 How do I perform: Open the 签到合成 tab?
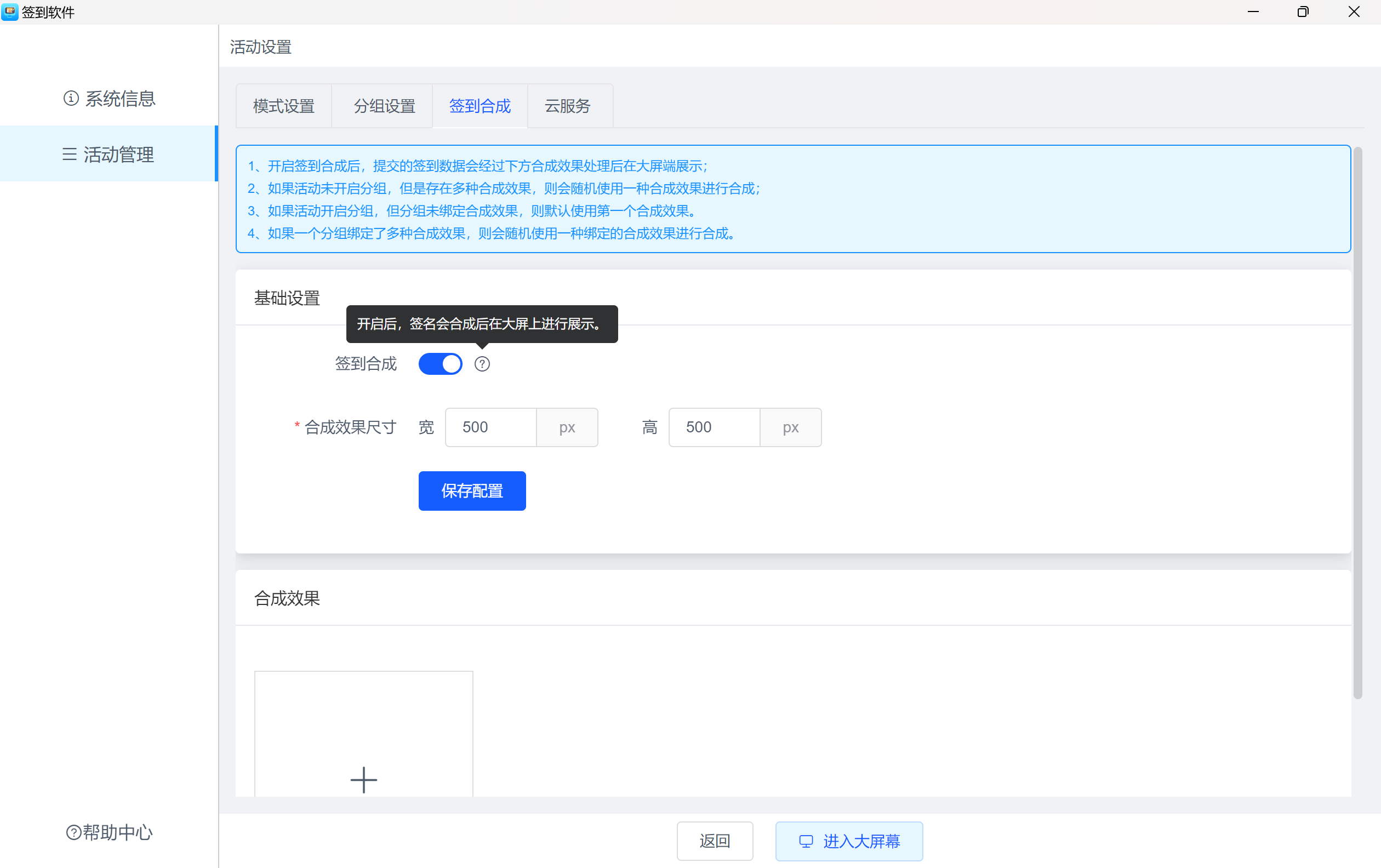[x=480, y=106]
